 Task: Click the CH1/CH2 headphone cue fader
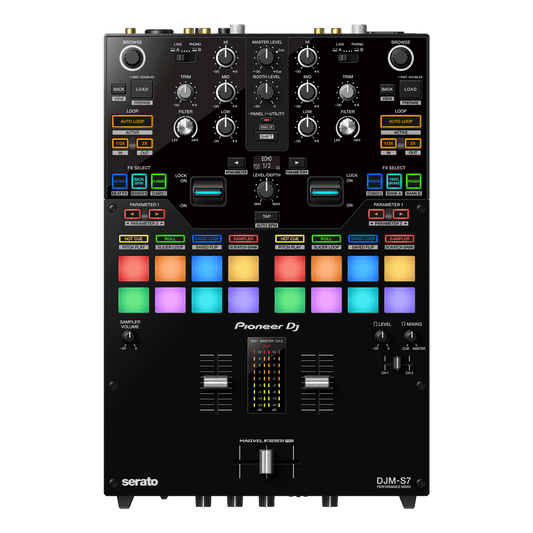pos(397,363)
